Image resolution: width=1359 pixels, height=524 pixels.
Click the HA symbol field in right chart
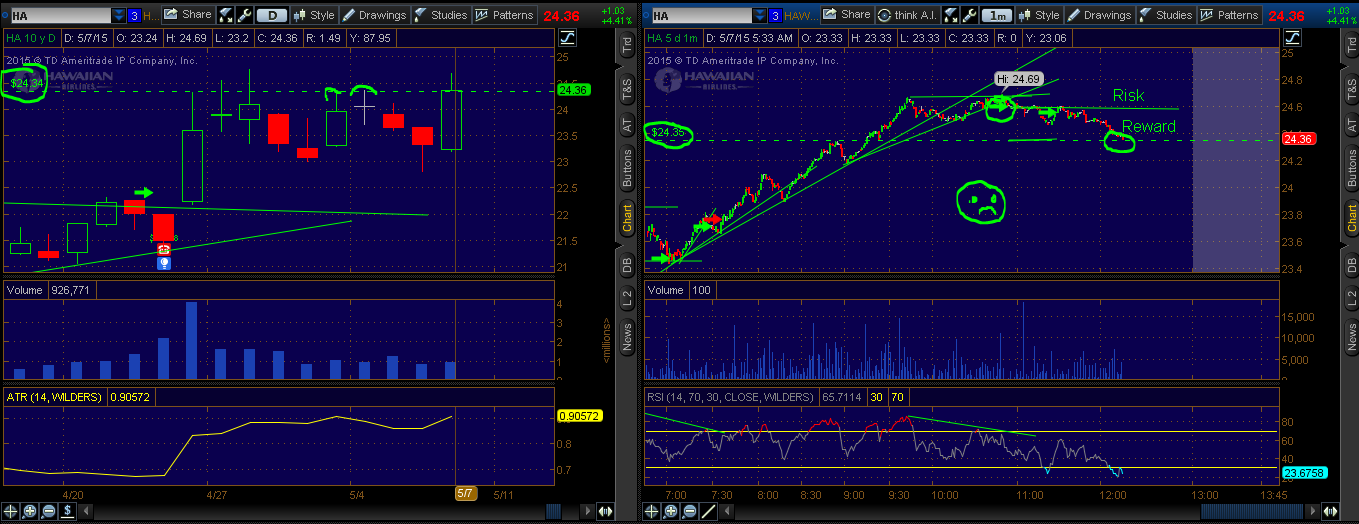[x=701, y=15]
